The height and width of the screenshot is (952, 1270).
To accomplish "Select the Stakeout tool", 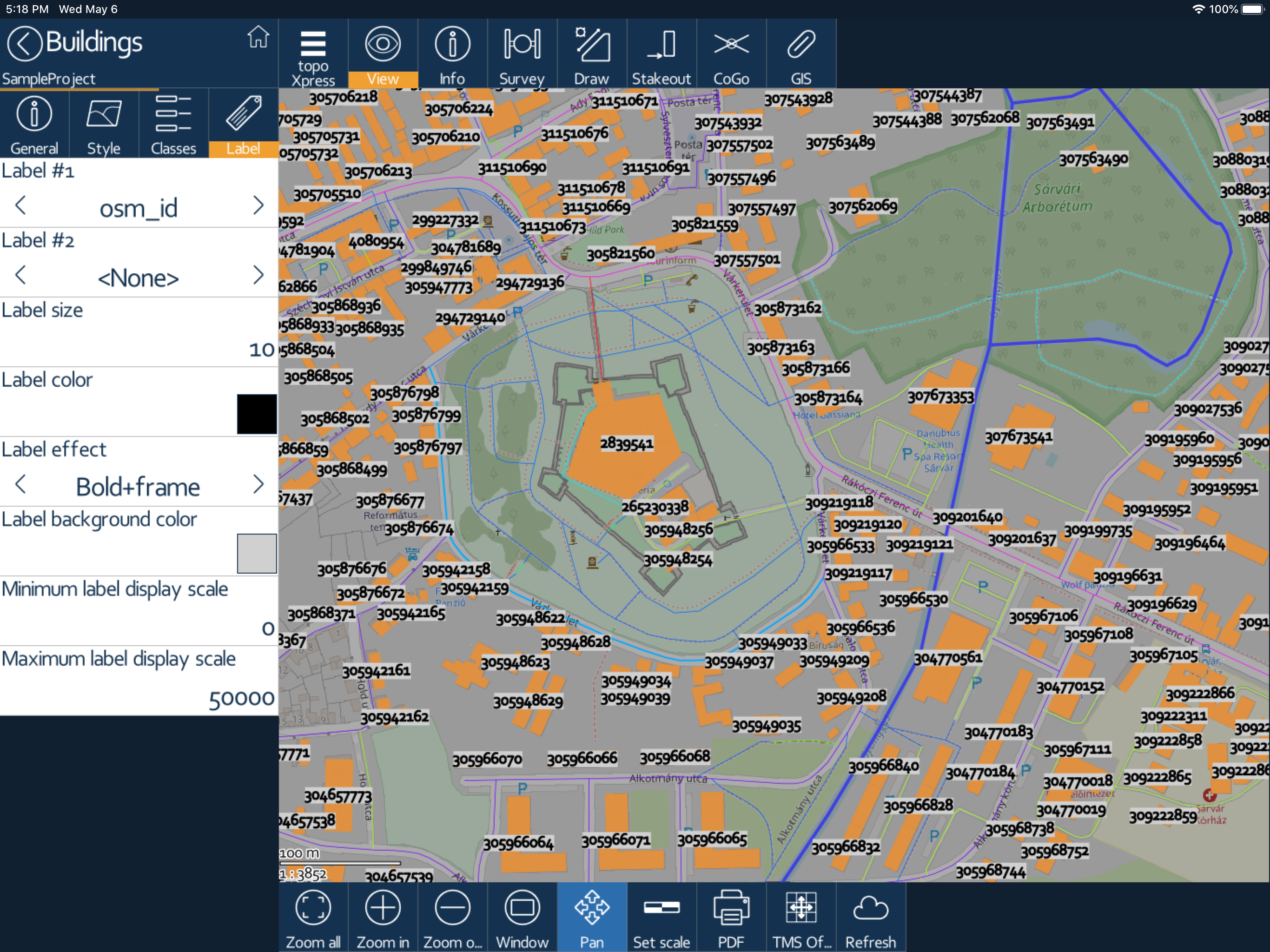I will pos(661,53).
